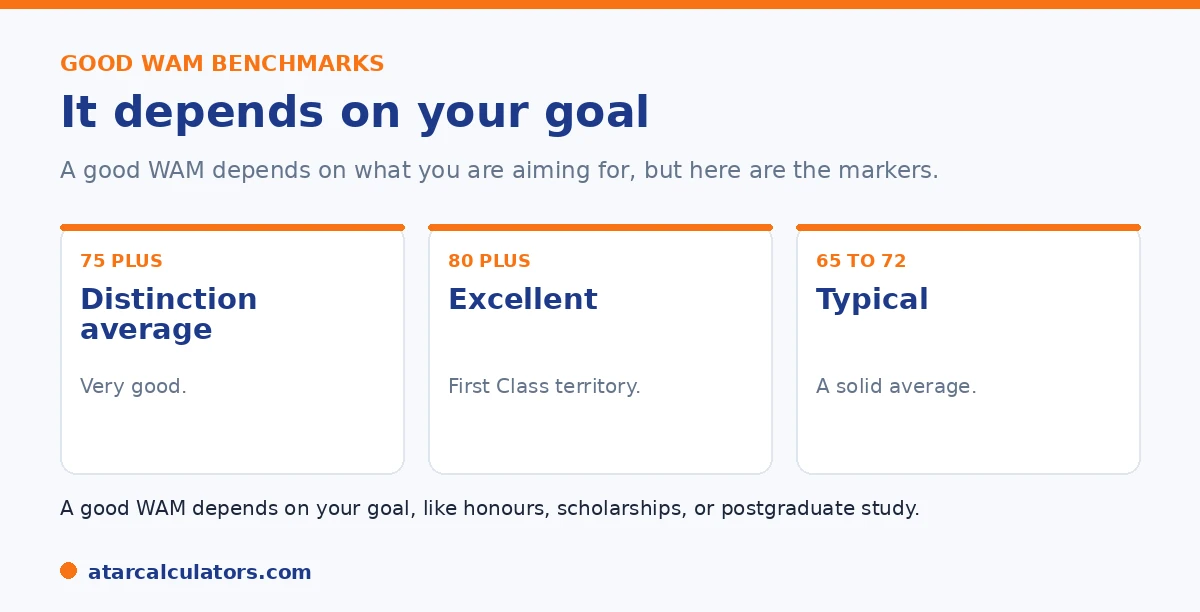Viewport: 1200px width, 612px height.
Task: Click the orange bar atop the Excellent card
Action: coord(600,227)
